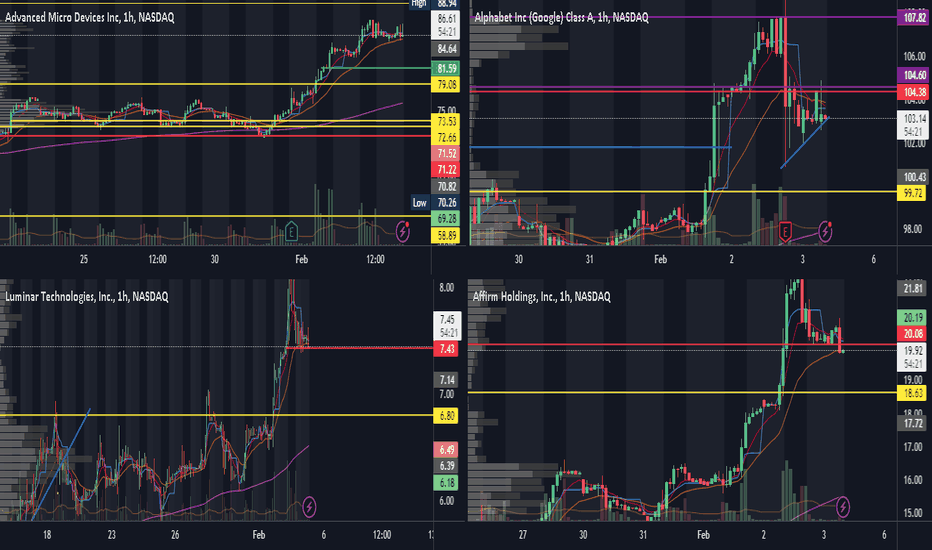Click the purple 107.82 price label
932x550 pixels.
[914, 17]
